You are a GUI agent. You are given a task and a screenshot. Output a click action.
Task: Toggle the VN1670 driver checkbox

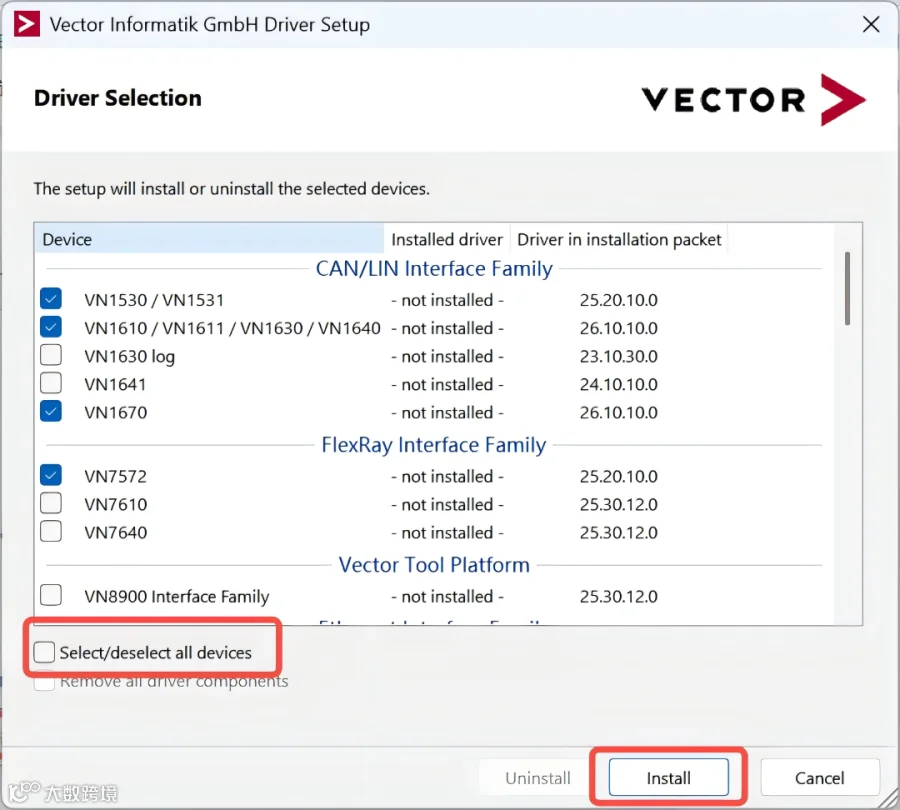click(x=51, y=412)
